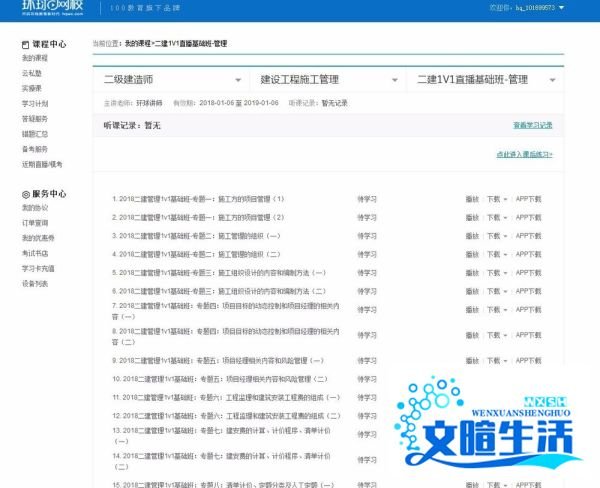Click 播放 for lesson 7 项目目标的动态控制（一）
This screenshot has height=488, width=600.
(x=472, y=310)
